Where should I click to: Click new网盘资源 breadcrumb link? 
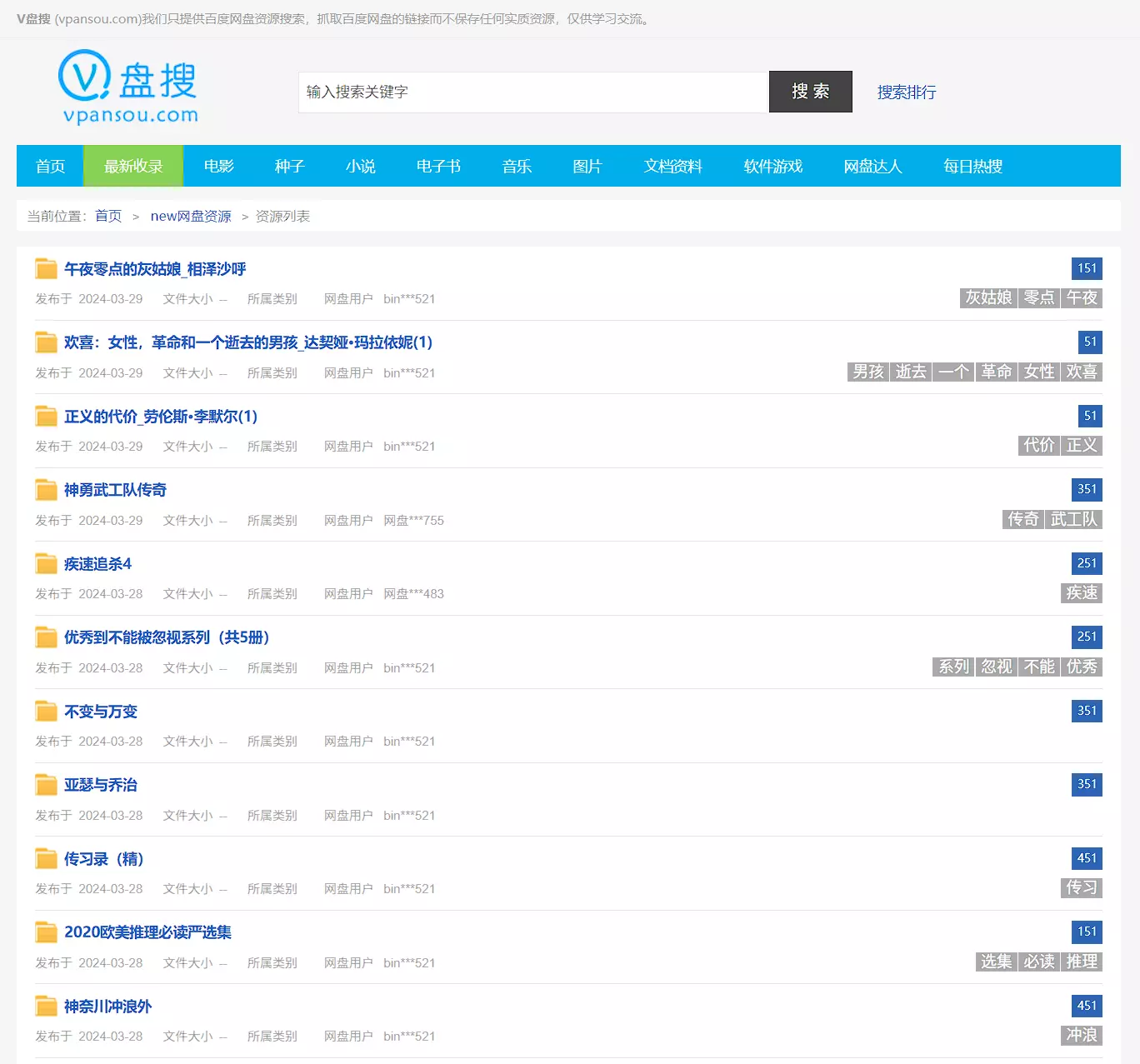[x=191, y=217]
